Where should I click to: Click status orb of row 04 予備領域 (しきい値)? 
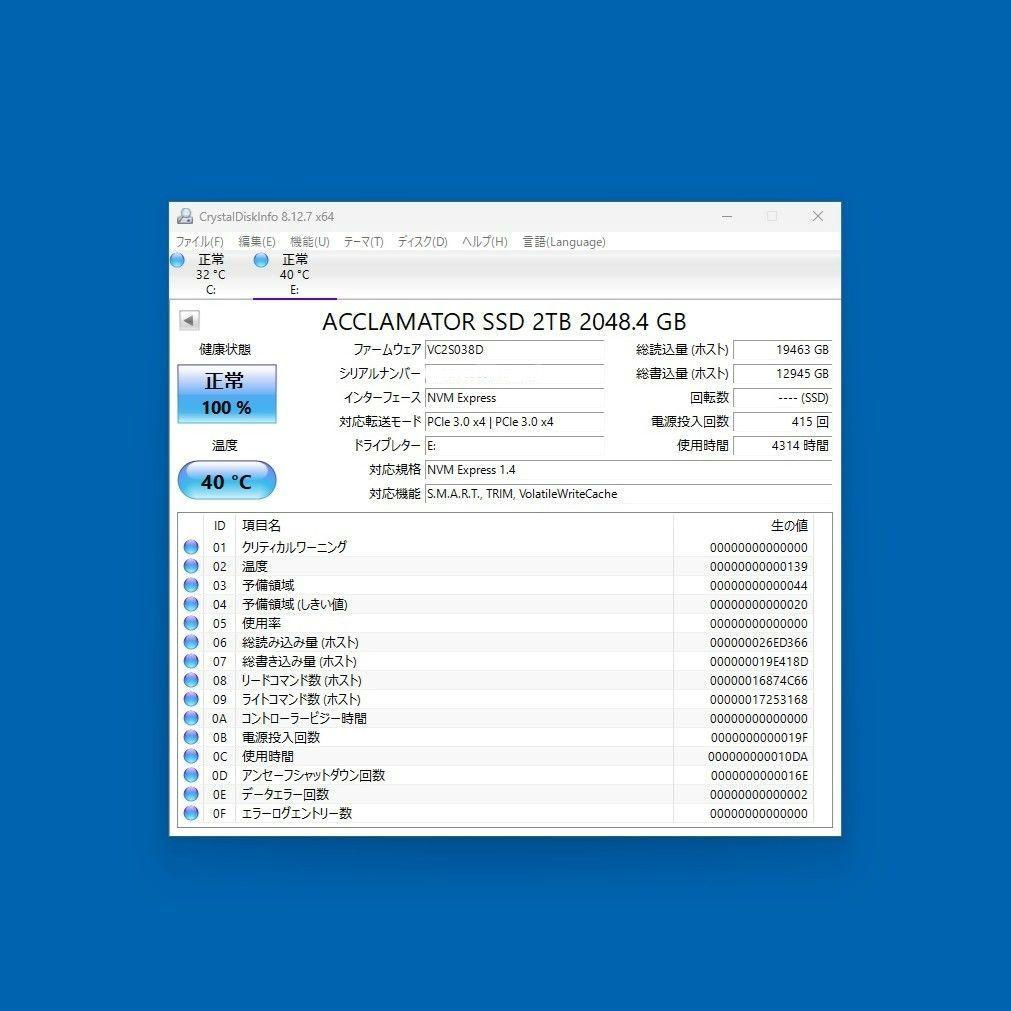(191, 604)
